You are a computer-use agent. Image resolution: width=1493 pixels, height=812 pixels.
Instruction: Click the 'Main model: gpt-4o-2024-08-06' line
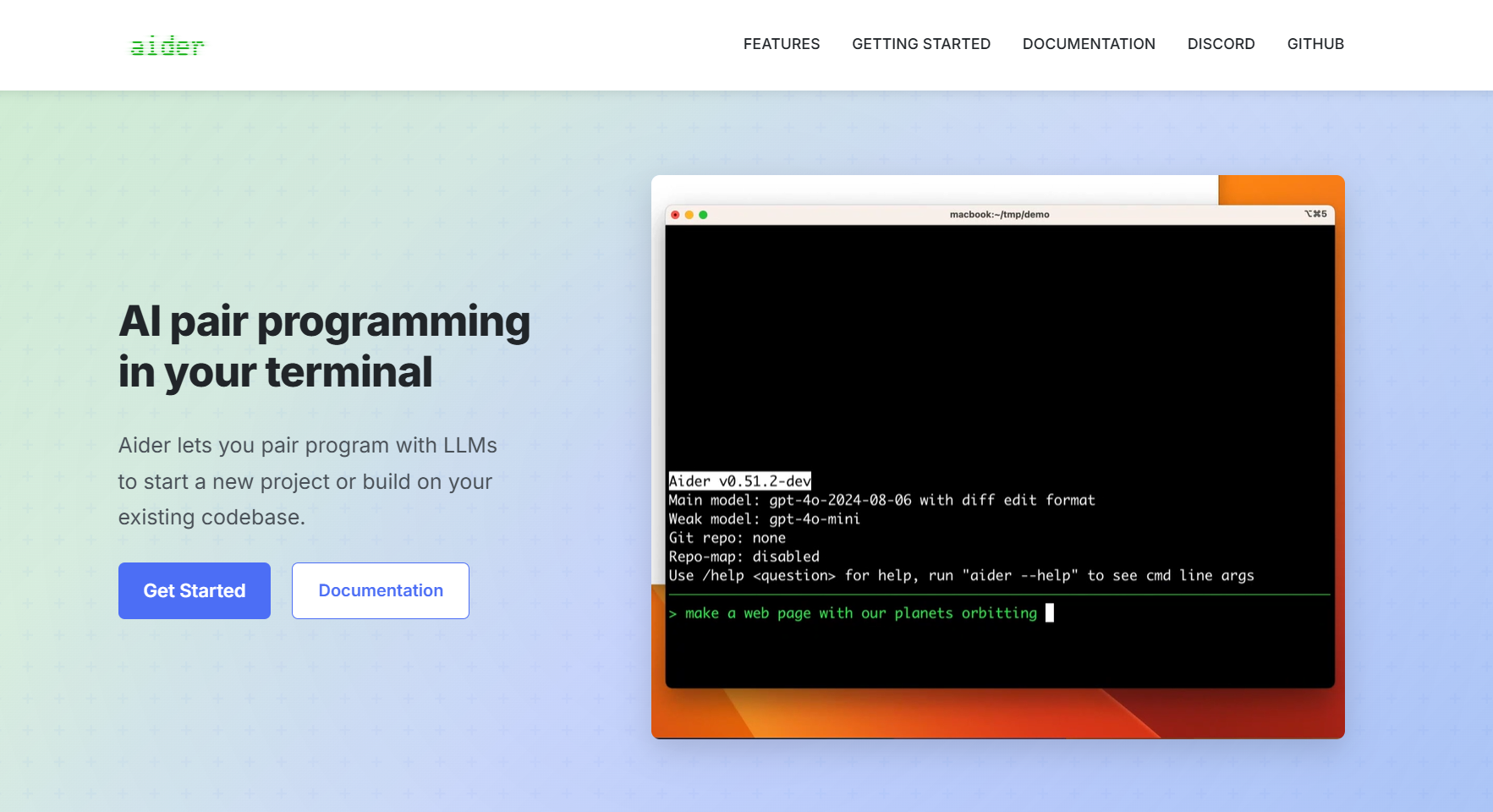coord(881,500)
